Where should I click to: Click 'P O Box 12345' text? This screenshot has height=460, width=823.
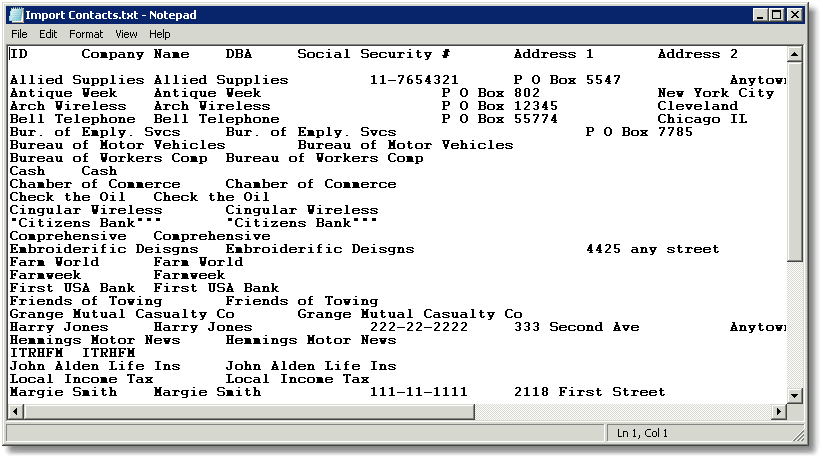[x=499, y=106]
